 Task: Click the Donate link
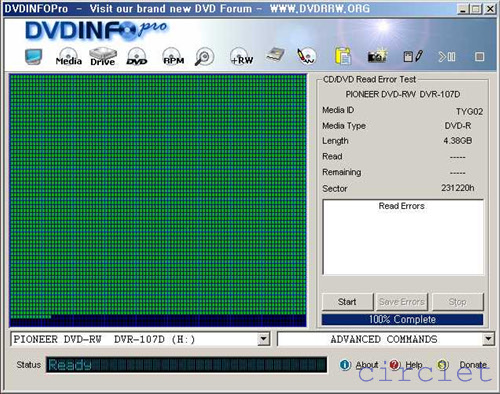coord(473,365)
